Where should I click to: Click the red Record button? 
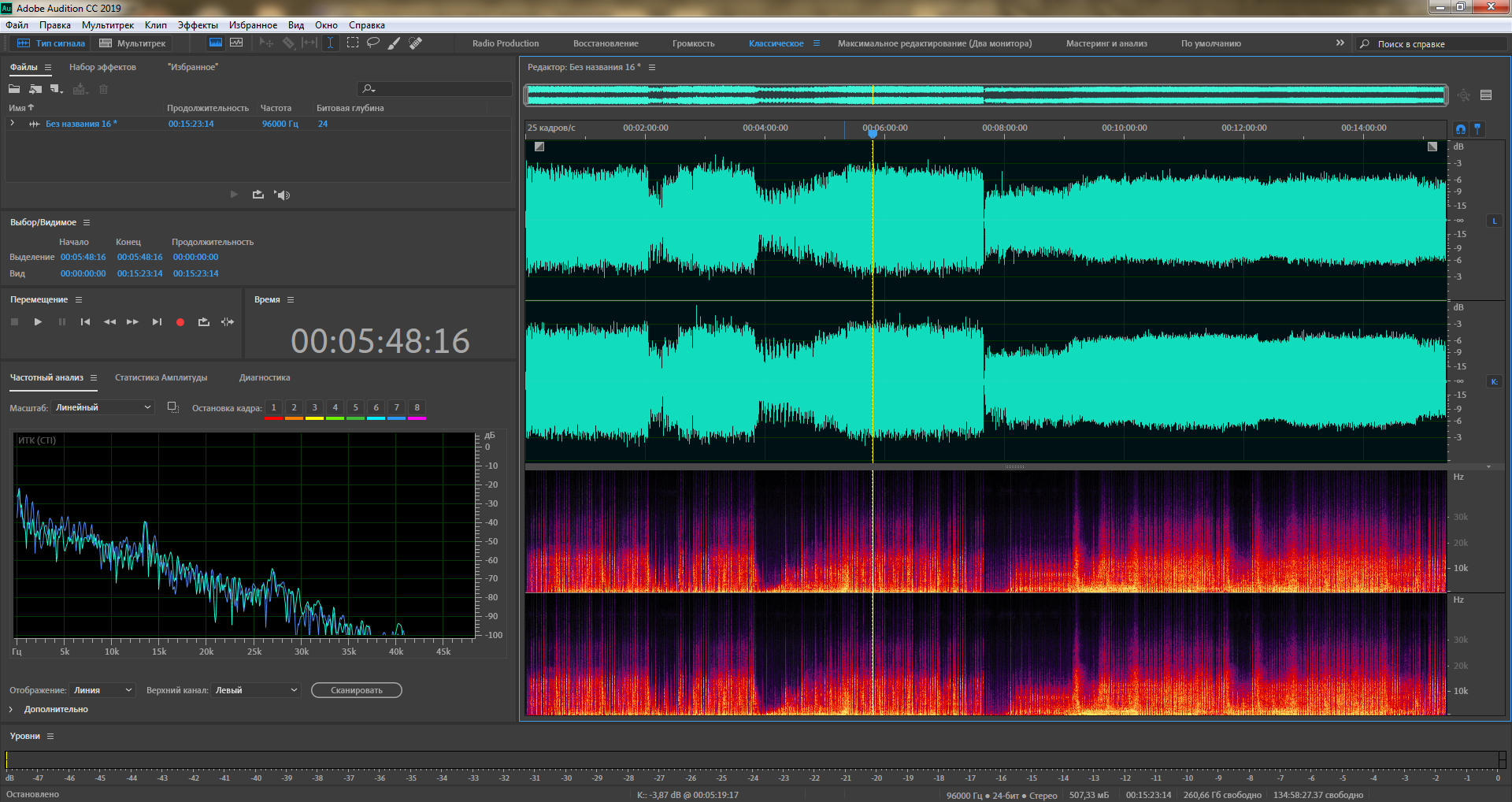click(x=180, y=322)
